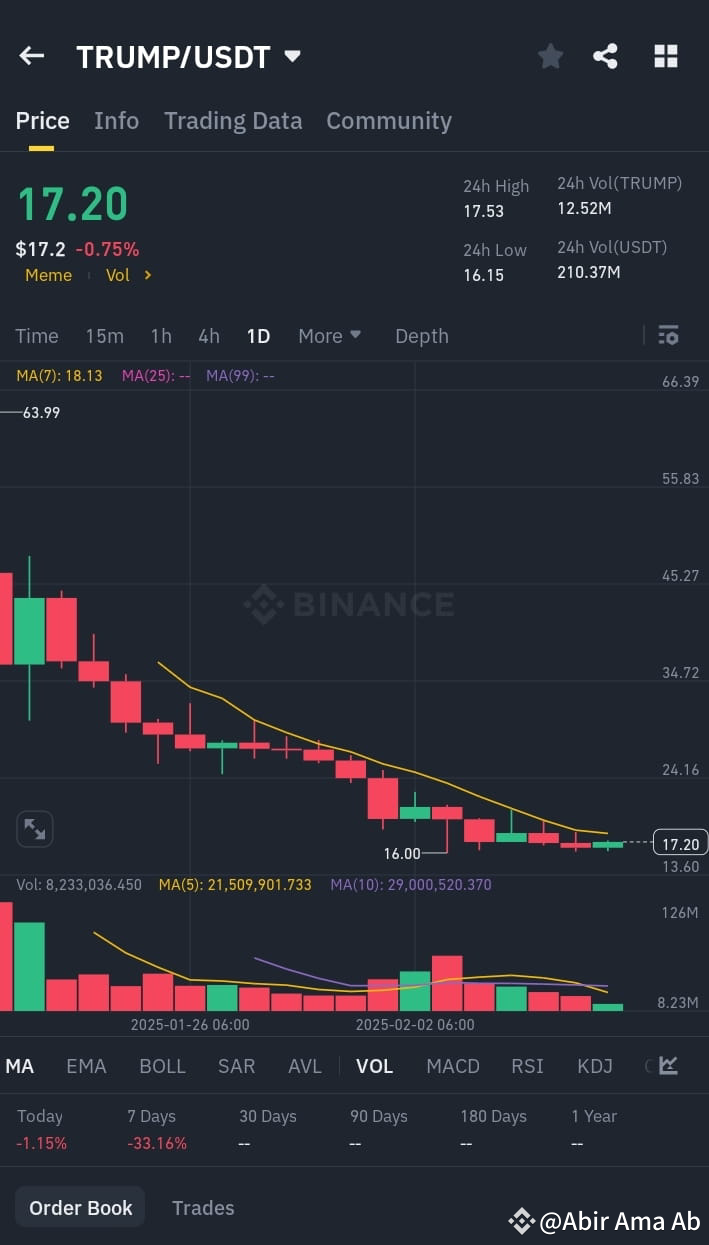Screen dimensions: 709x1245
Task: Tap the star to favorite TRUMP/USDT
Action: point(550,56)
